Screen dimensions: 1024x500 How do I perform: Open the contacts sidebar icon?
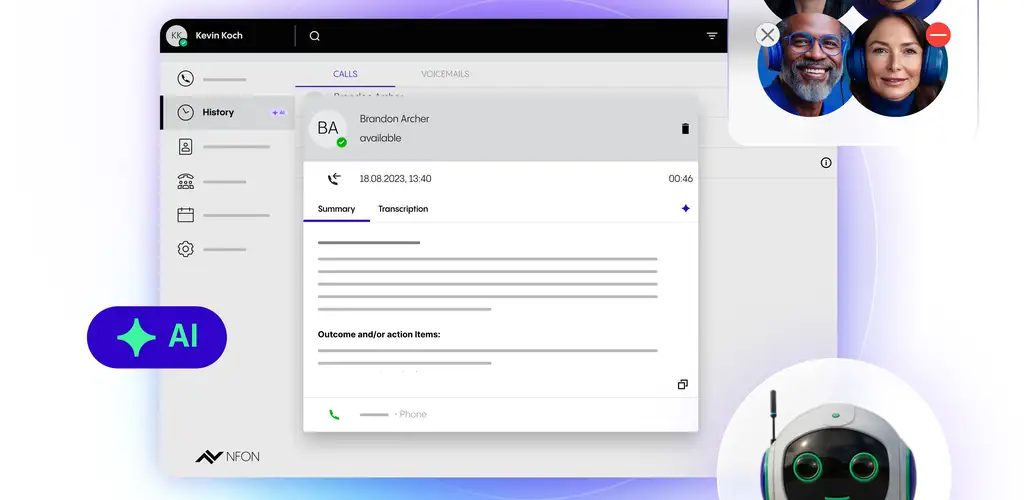(x=185, y=147)
